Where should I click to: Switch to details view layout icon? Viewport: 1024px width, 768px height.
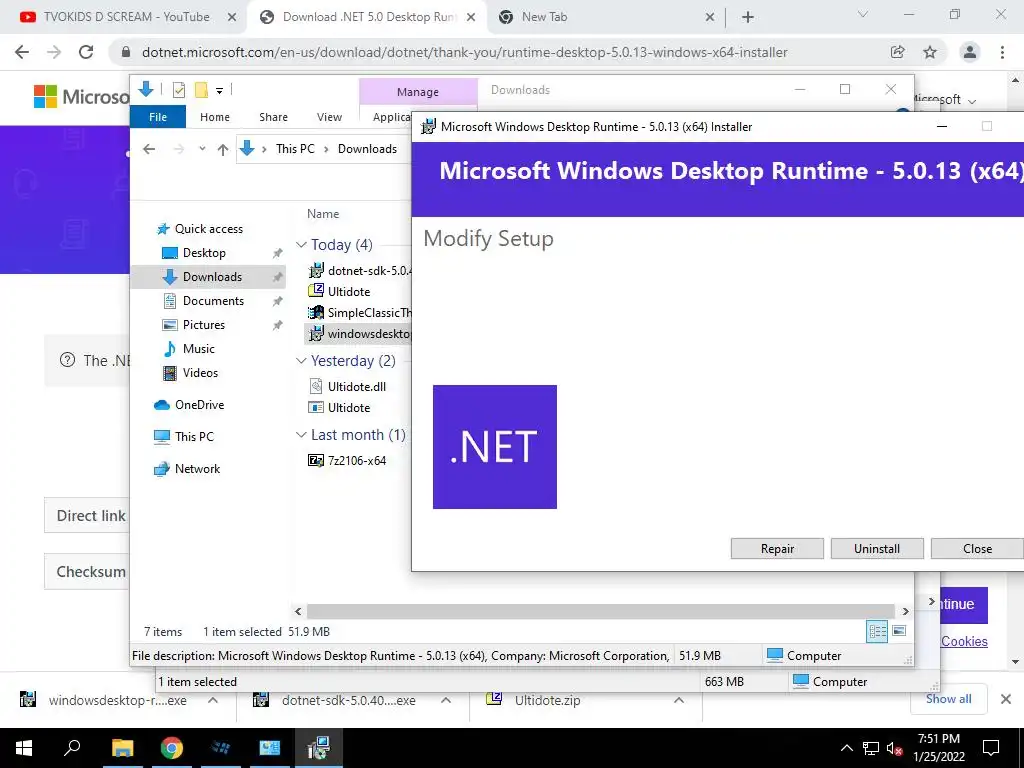click(x=877, y=631)
